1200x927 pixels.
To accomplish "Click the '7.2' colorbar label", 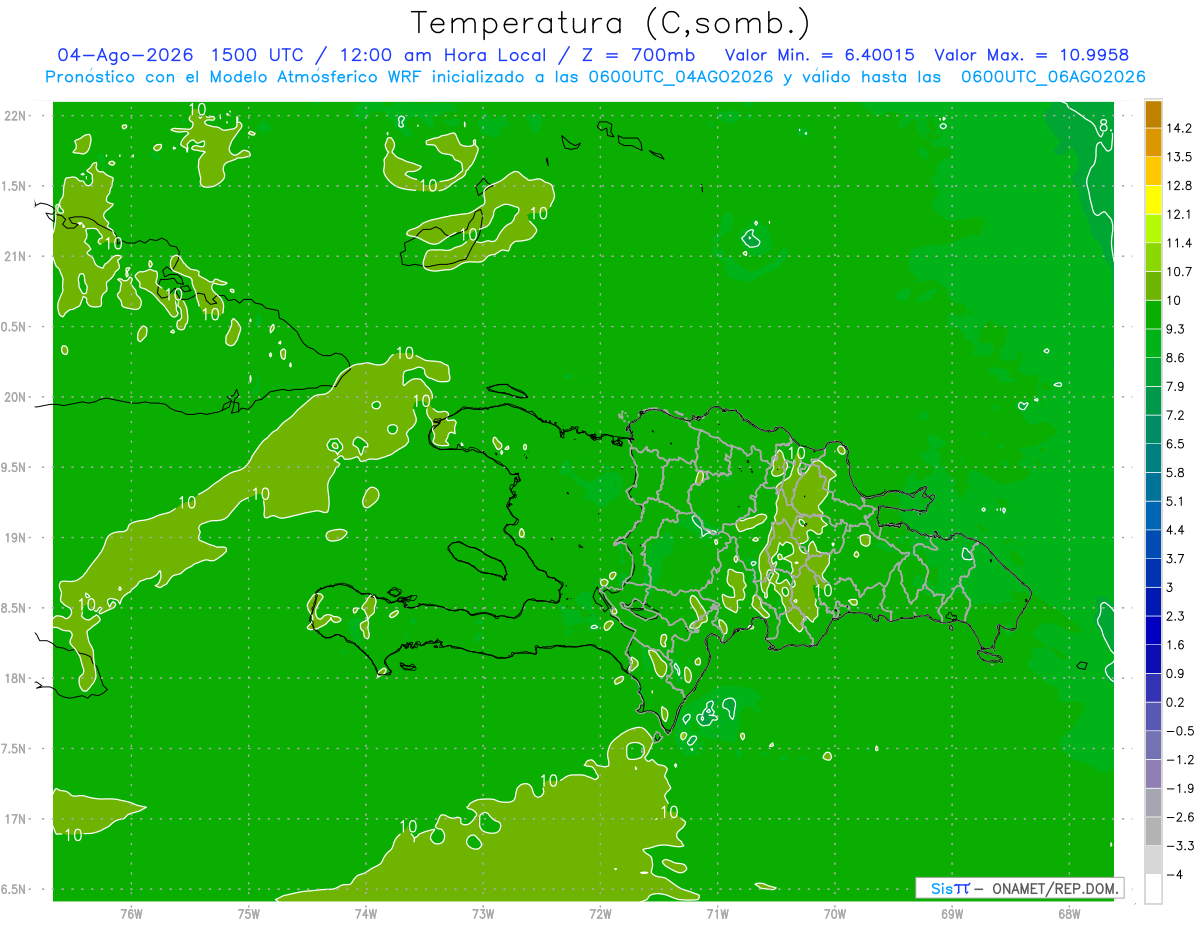I will 1176,415.
